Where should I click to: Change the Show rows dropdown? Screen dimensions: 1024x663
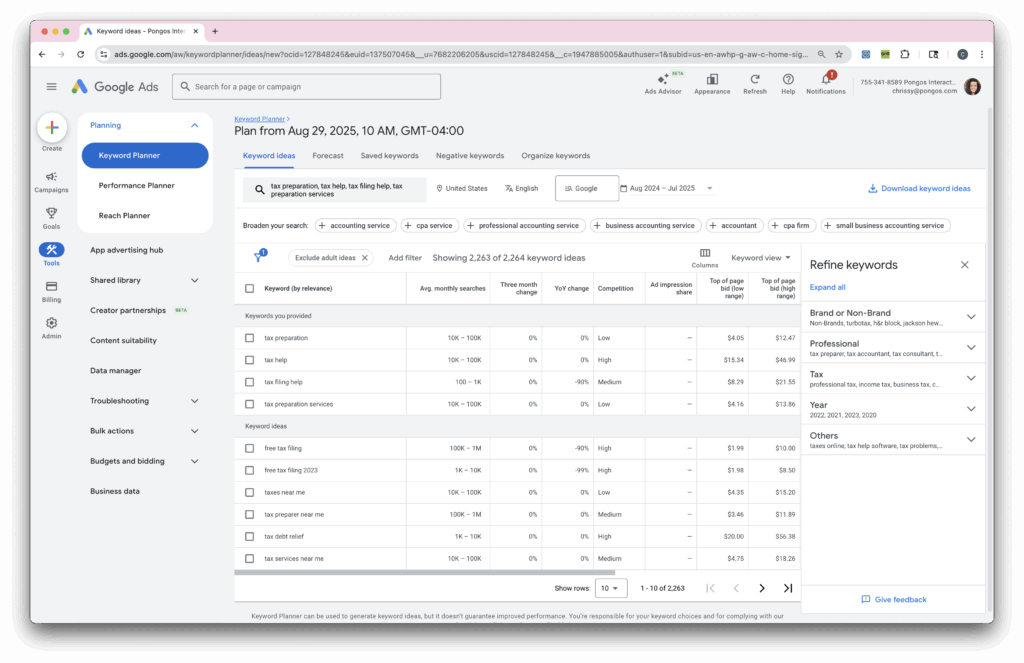tap(611, 588)
